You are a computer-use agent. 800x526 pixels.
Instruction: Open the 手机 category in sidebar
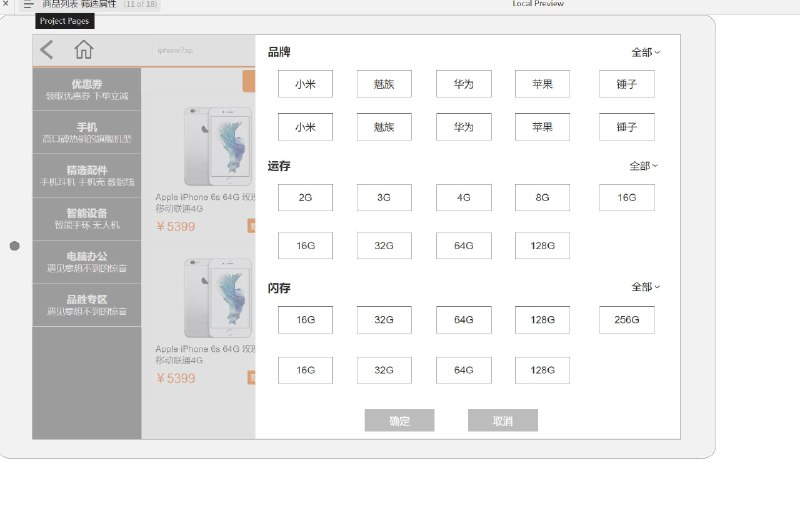click(87, 132)
